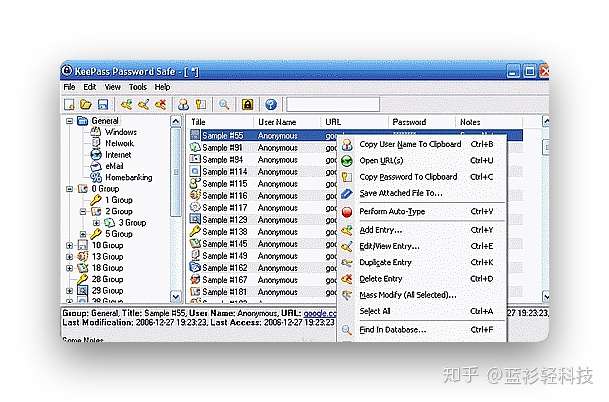Choose Edit/View Entry... in context menu

[x=422, y=246]
